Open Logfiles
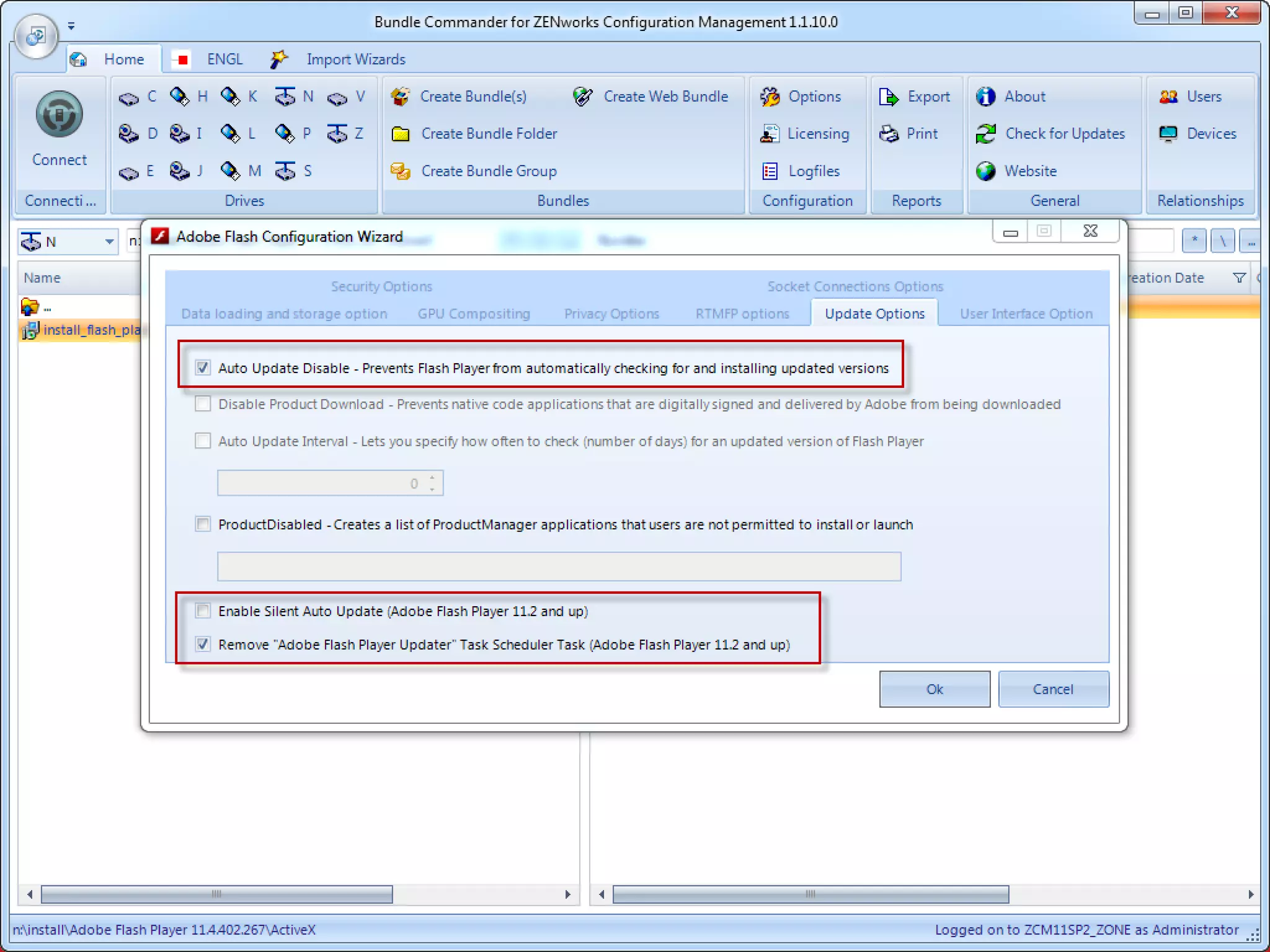Screen dimensions: 1270x952 coord(800,171)
